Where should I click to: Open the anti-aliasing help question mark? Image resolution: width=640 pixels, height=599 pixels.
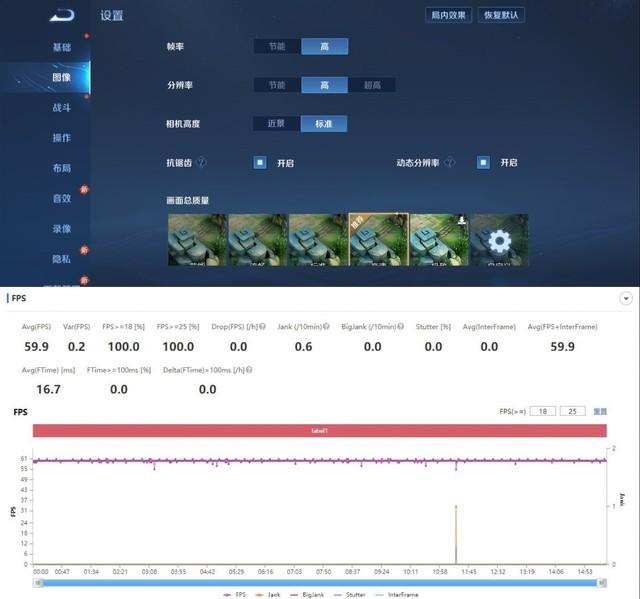point(201,162)
